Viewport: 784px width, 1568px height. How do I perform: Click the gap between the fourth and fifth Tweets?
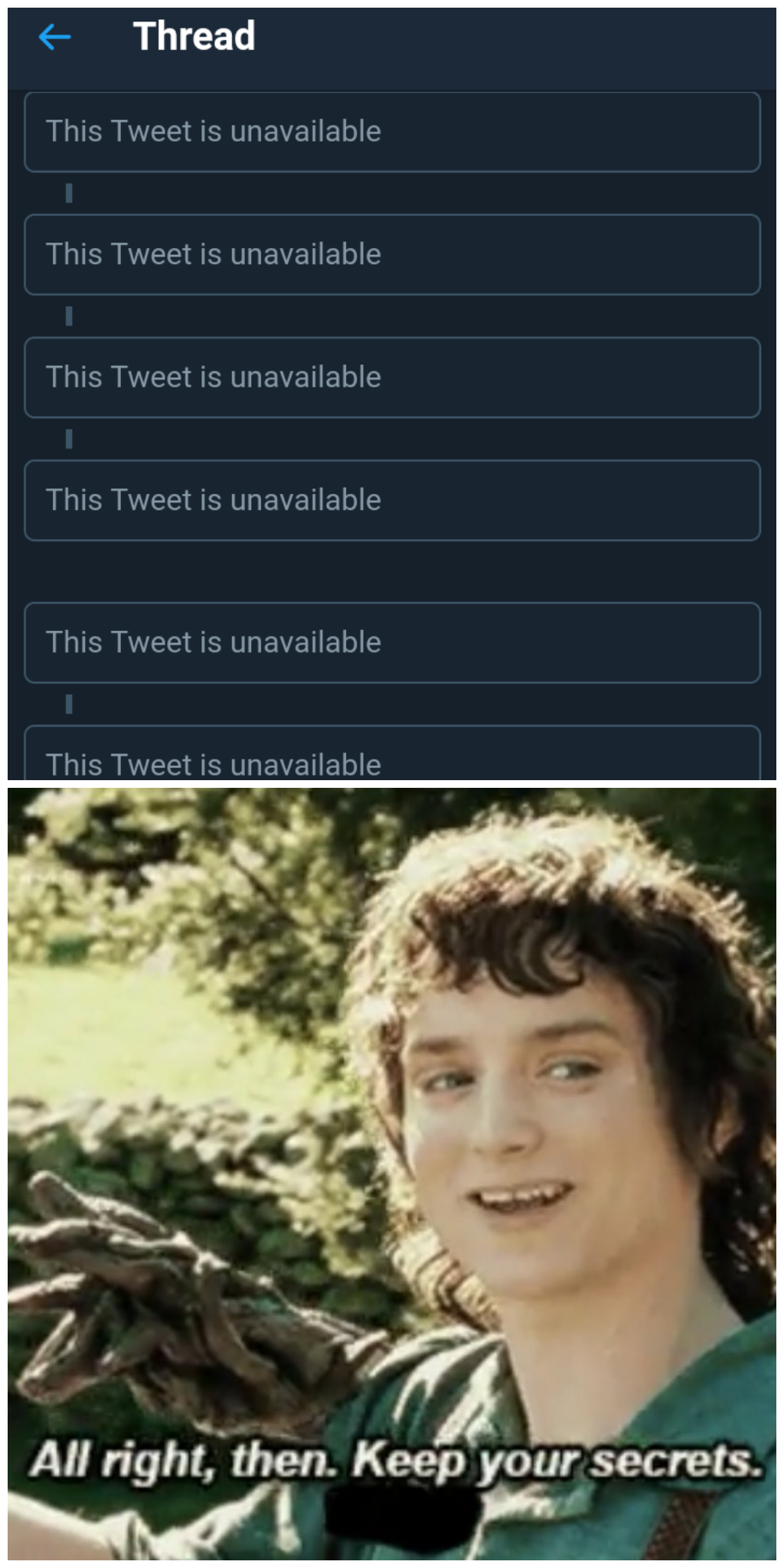tap(391, 570)
